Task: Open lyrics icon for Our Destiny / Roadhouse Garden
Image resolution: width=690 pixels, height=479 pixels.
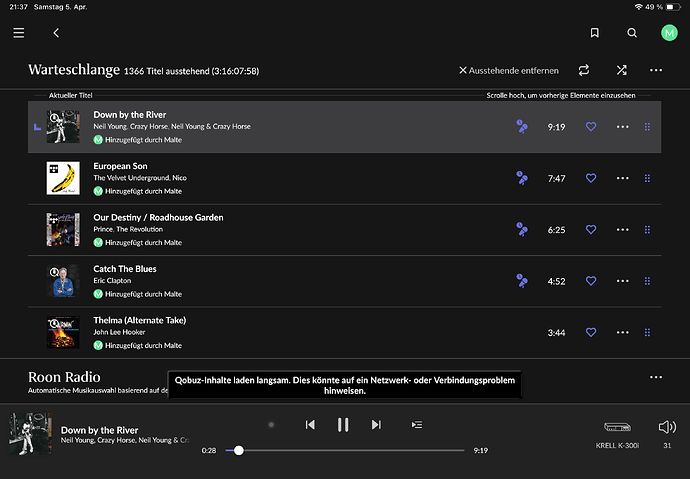Action: click(x=521, y=230)
